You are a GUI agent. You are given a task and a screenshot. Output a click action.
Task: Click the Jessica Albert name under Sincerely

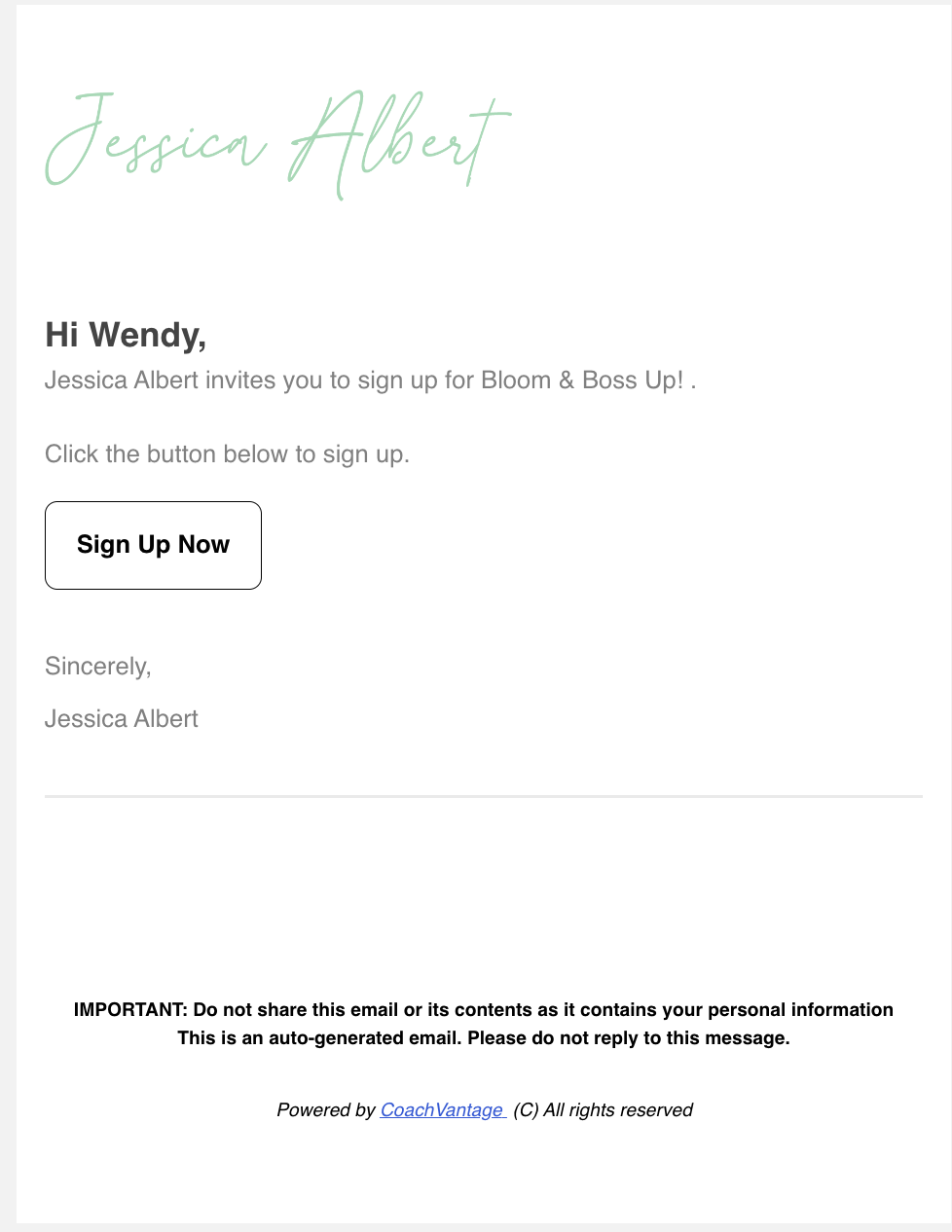122,718
